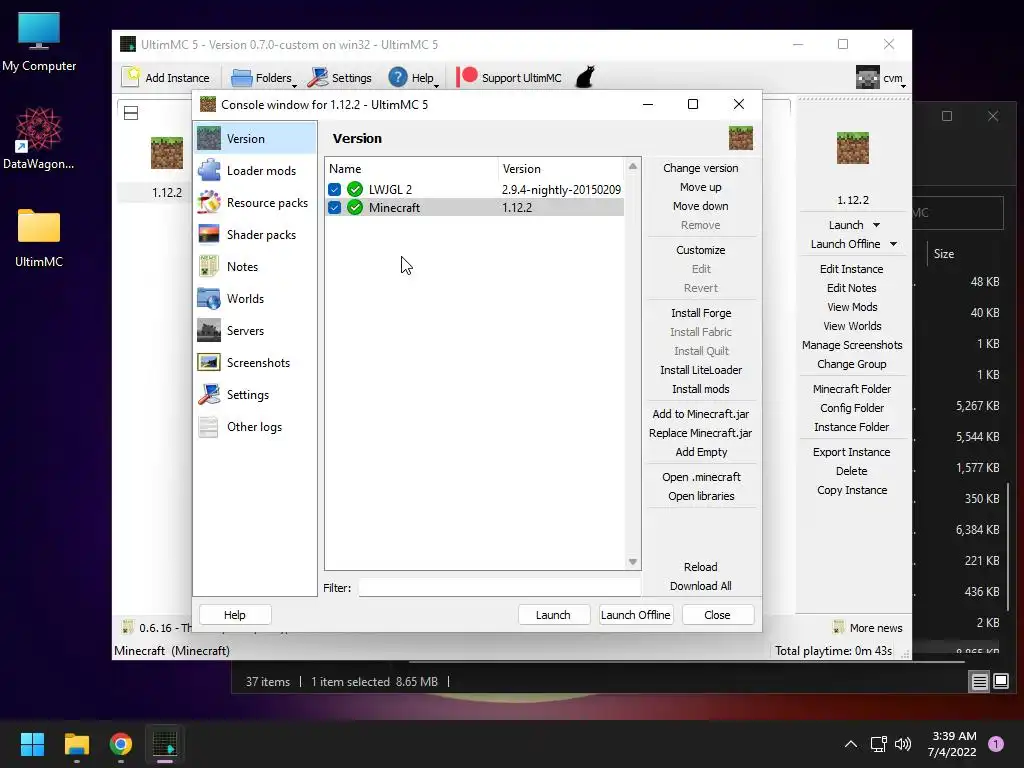Image resolution: width=1024 pixels, height=768 pixels.
Task: Select the 1.12.2 instance grass block icon
Action: coord(167,153)
